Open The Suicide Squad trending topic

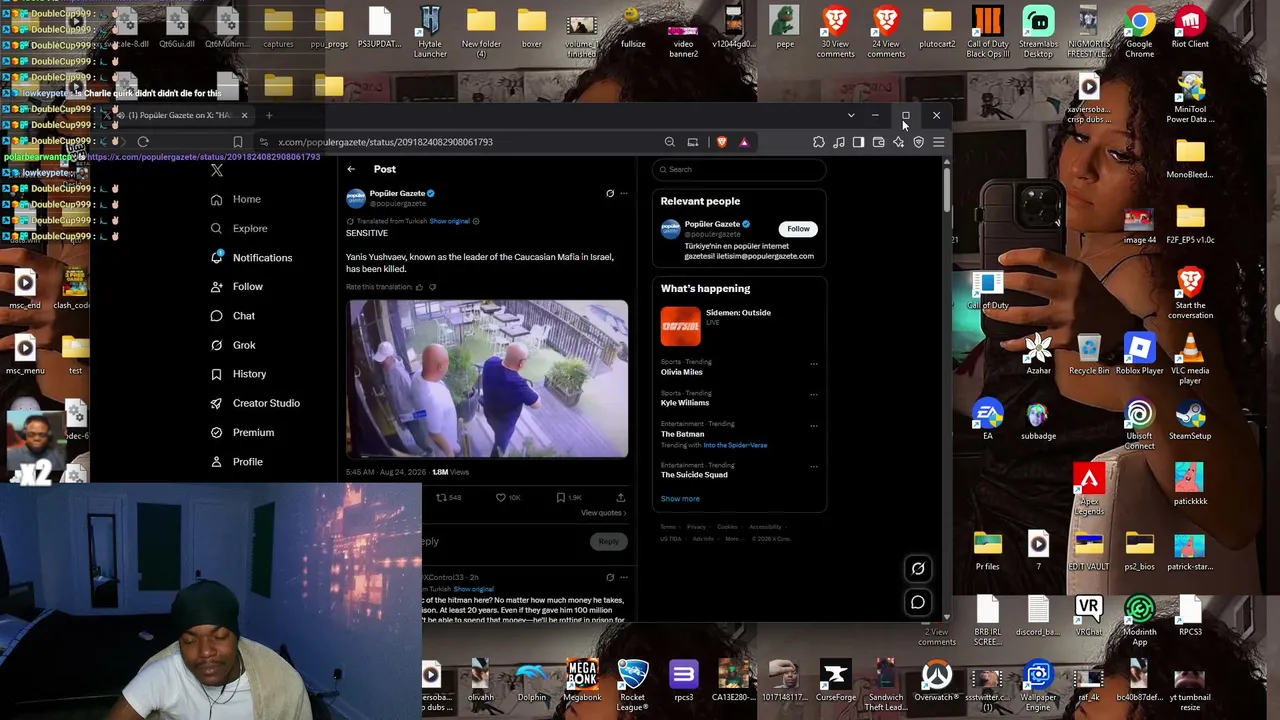pos(694,475)
